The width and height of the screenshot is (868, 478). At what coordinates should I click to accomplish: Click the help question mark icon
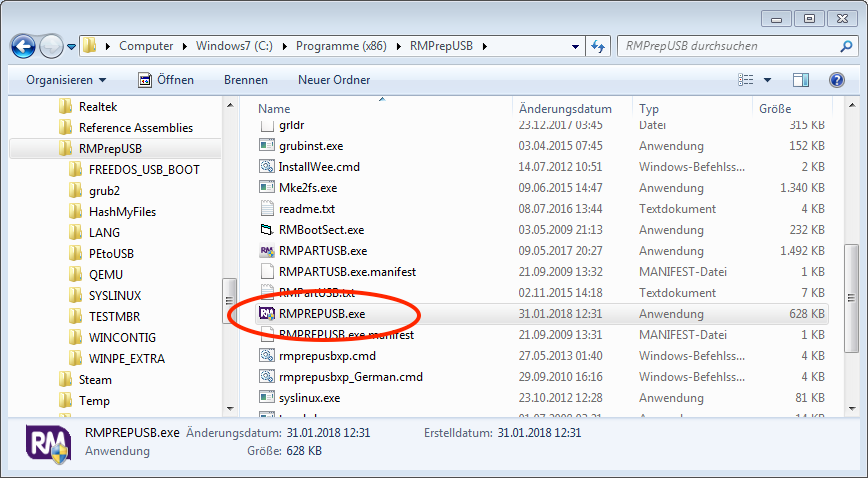click(x=836, y=80)
